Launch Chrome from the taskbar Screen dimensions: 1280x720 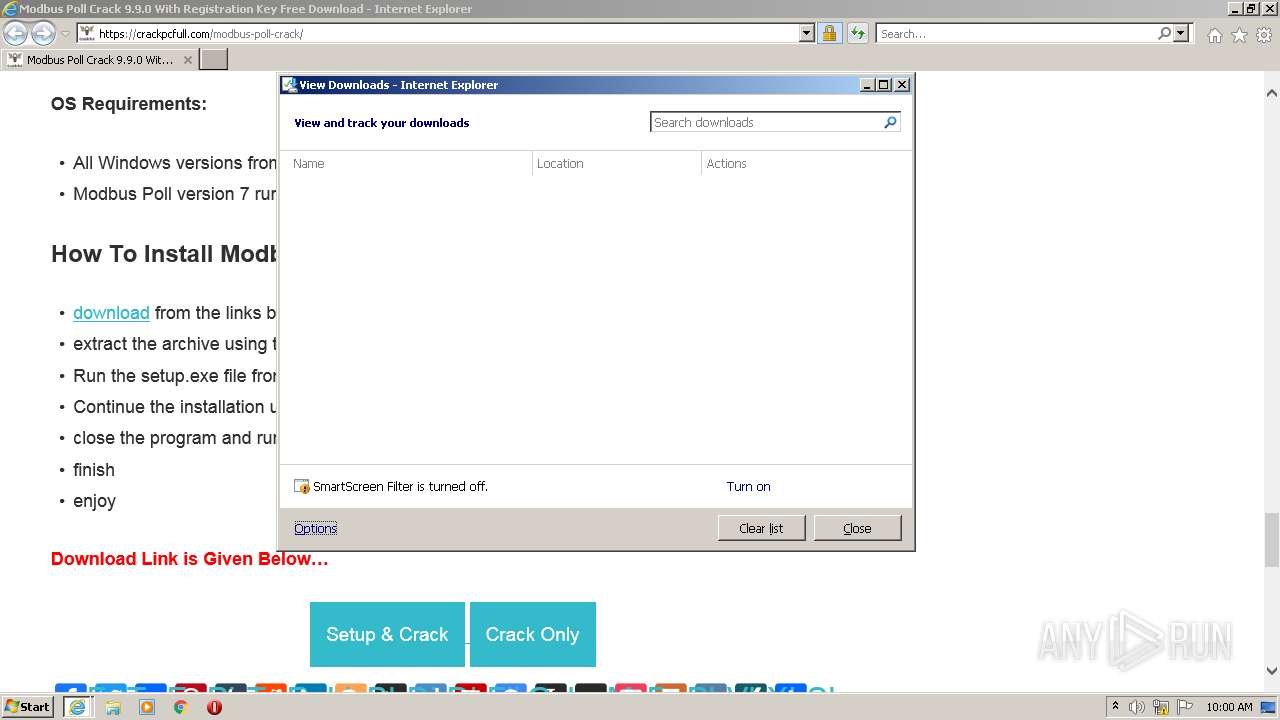coord(181,707)
